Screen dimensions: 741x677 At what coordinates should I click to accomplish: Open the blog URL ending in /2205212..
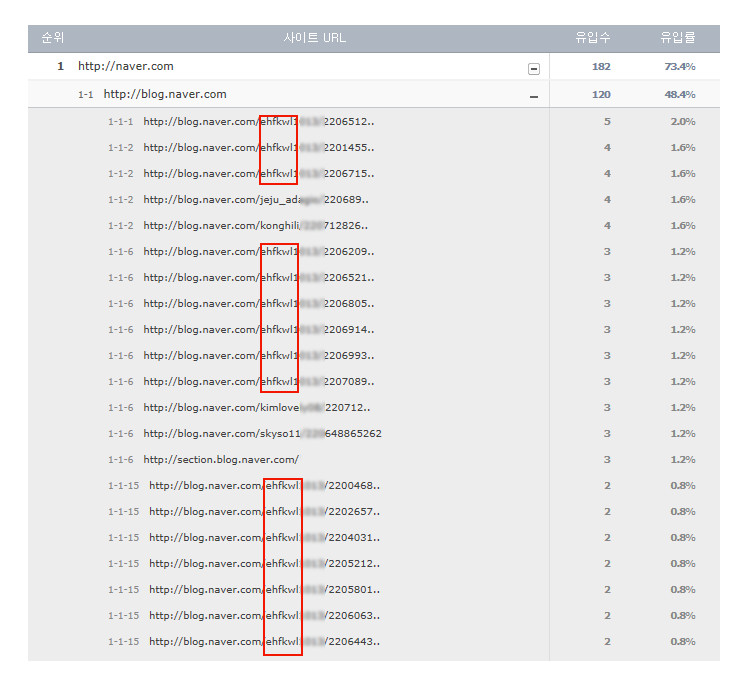click(264, 563)
